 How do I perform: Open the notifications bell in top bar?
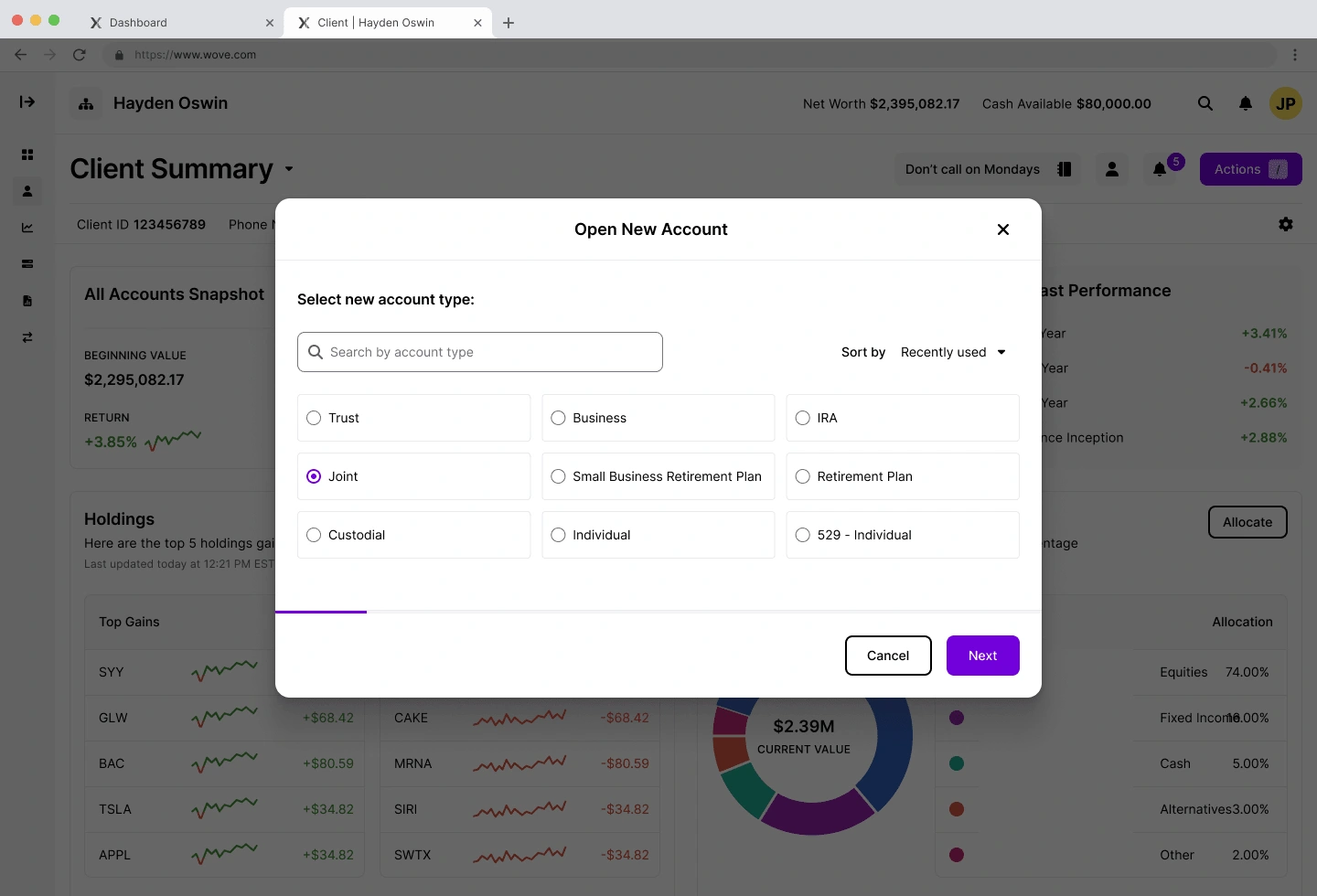point(1246,103)
